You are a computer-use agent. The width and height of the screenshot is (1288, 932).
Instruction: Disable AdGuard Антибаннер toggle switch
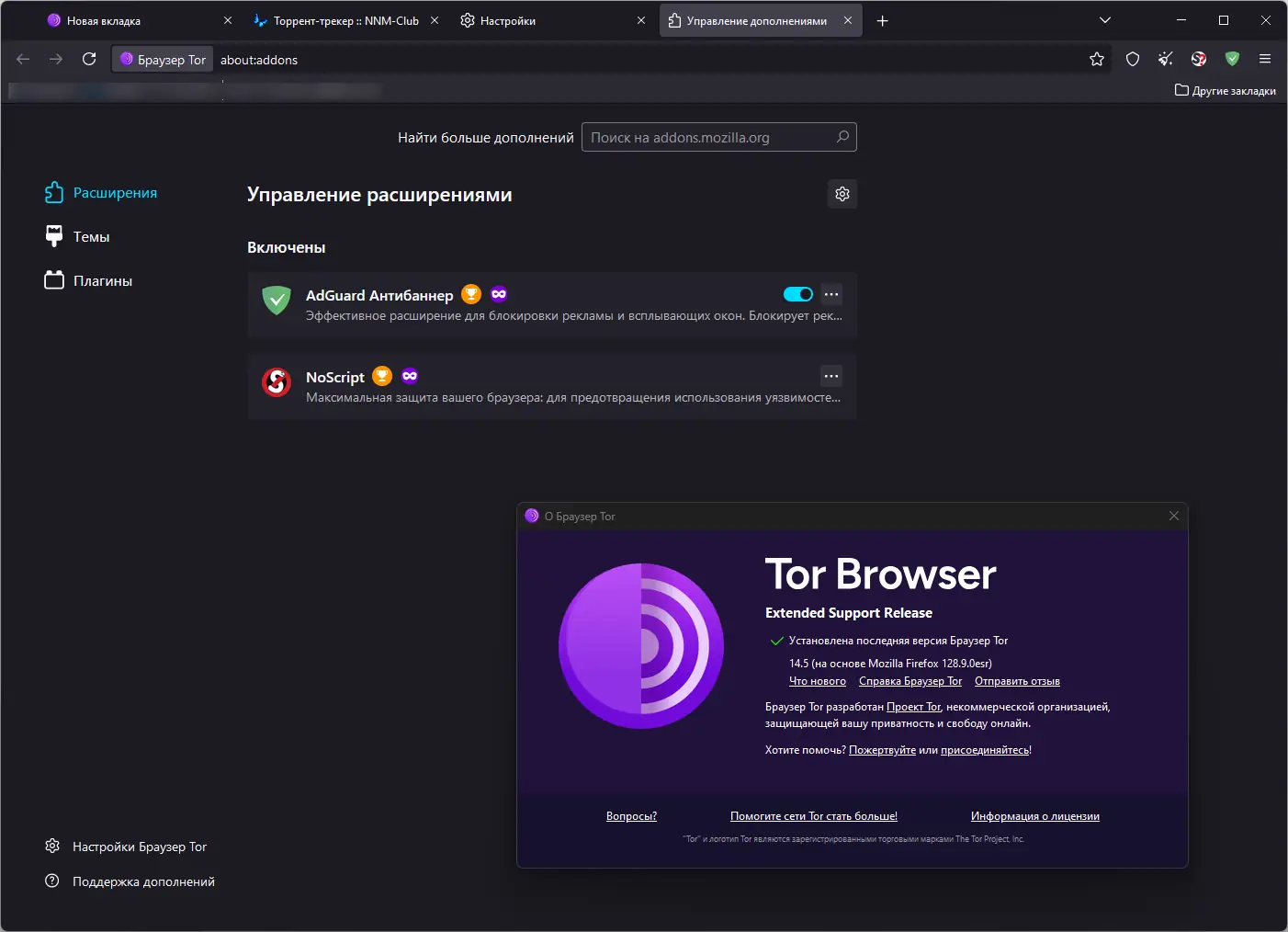(798, 294)
